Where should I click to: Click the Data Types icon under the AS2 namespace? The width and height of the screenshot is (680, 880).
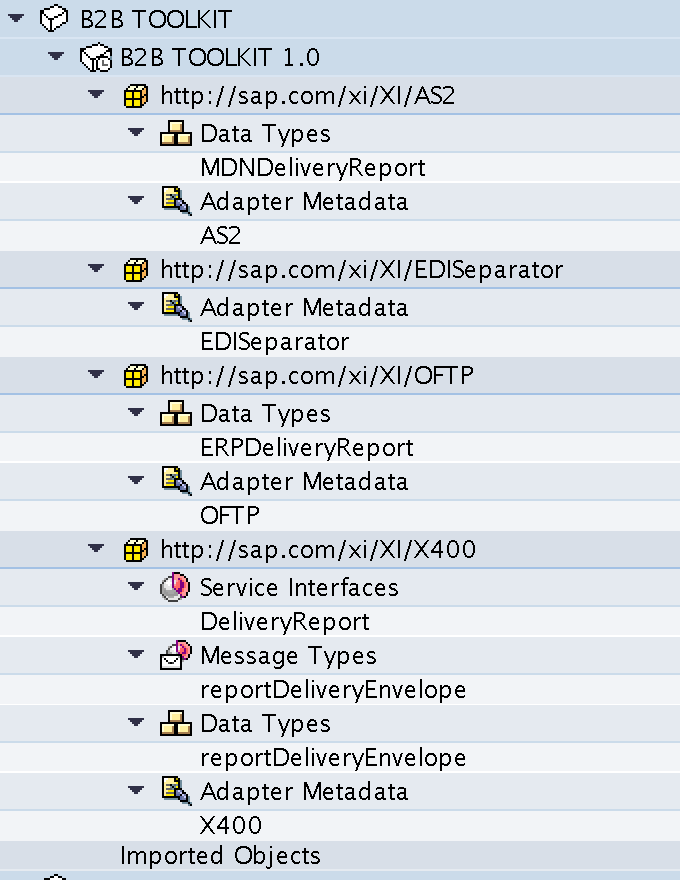(176, 134)
